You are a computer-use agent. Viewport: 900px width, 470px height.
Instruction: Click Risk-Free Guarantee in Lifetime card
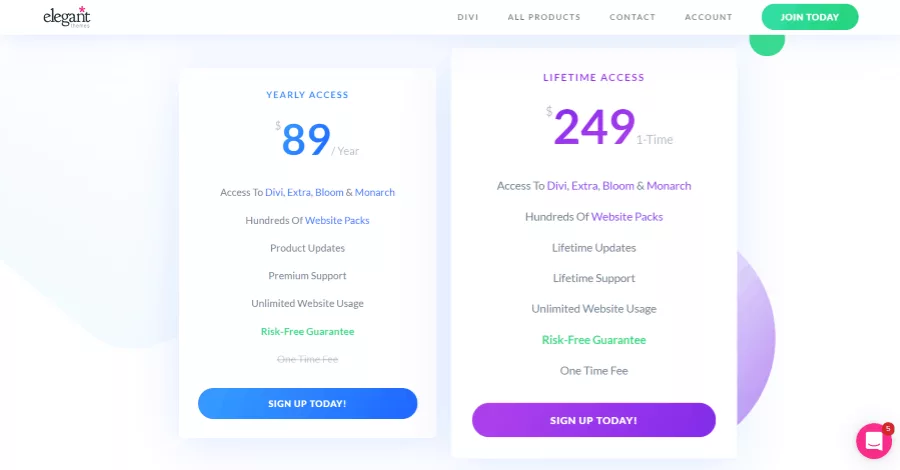[594, 340]
